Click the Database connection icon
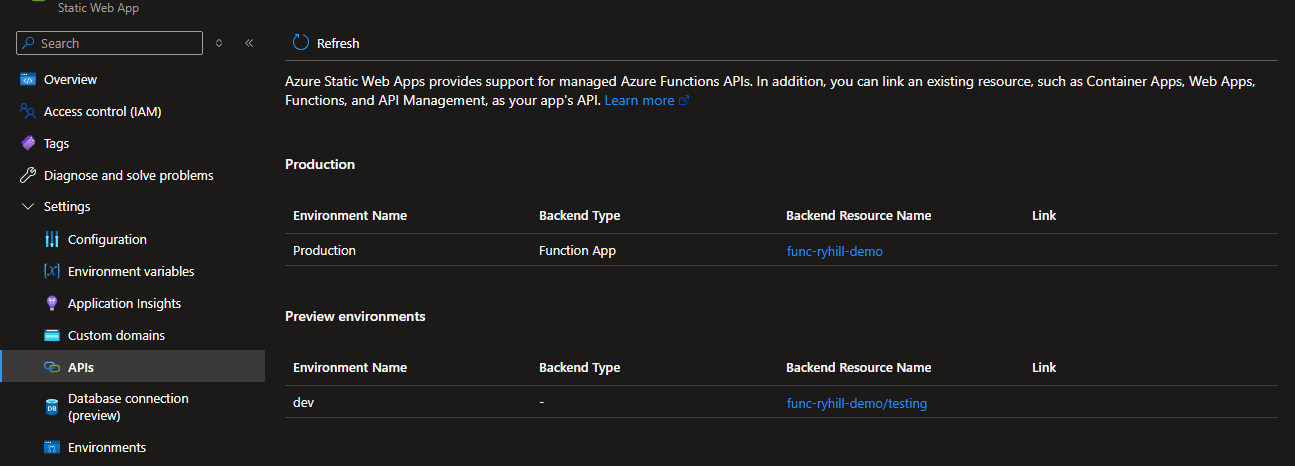Viewport: 1295px width, 466px height. tap(52, 407)
